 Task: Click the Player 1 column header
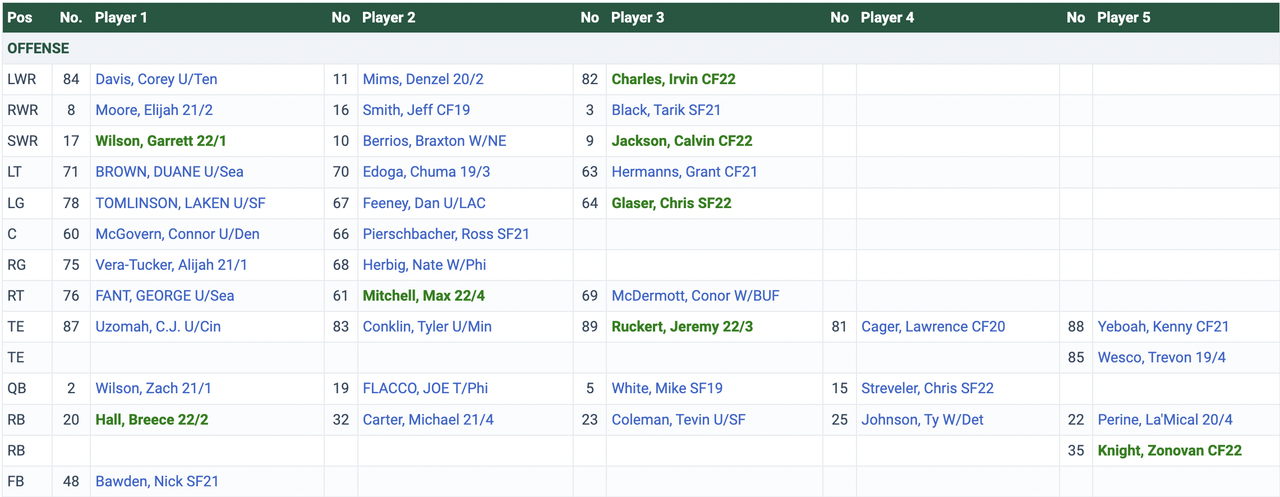tap(121, 17)
